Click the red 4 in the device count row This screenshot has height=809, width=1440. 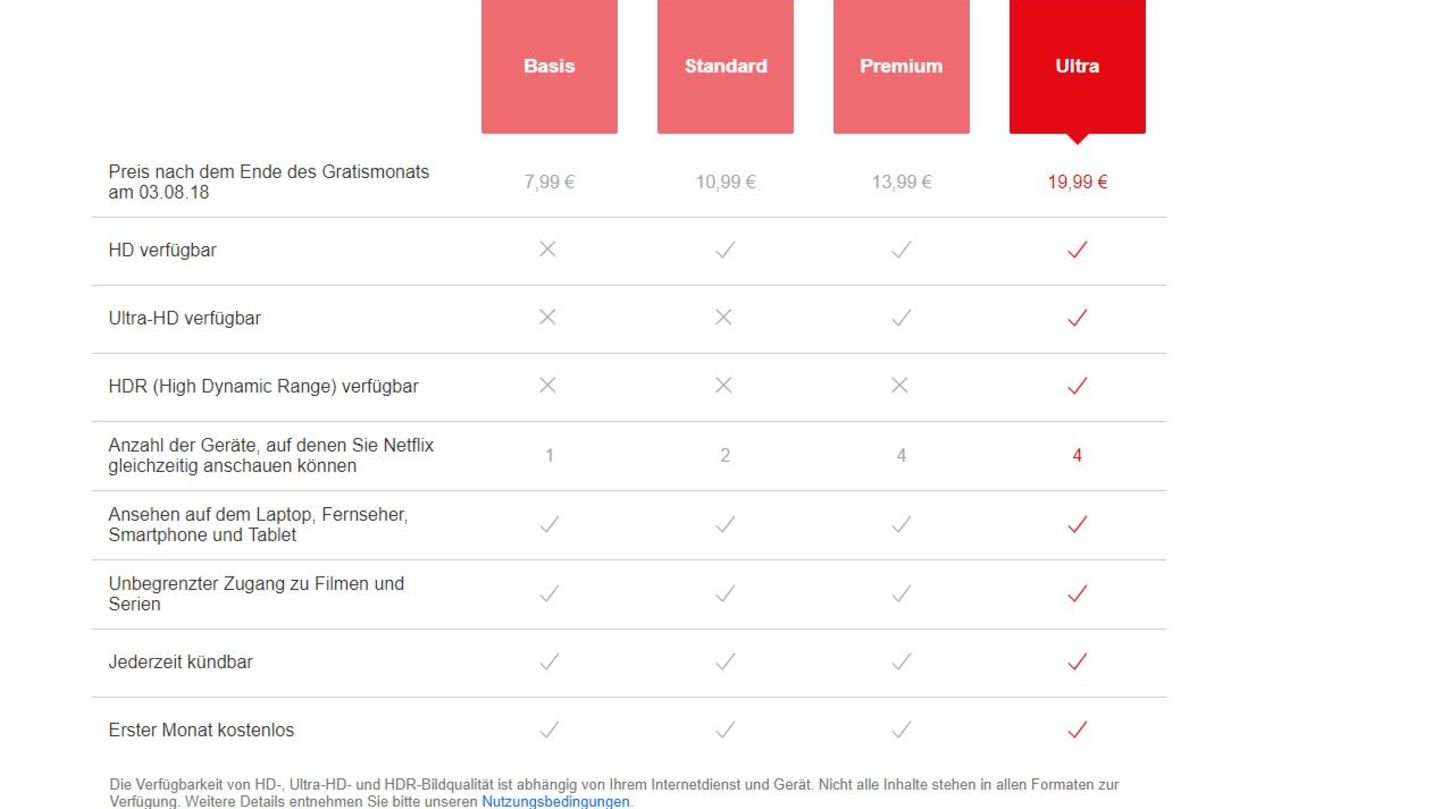tap(1076, 454)
